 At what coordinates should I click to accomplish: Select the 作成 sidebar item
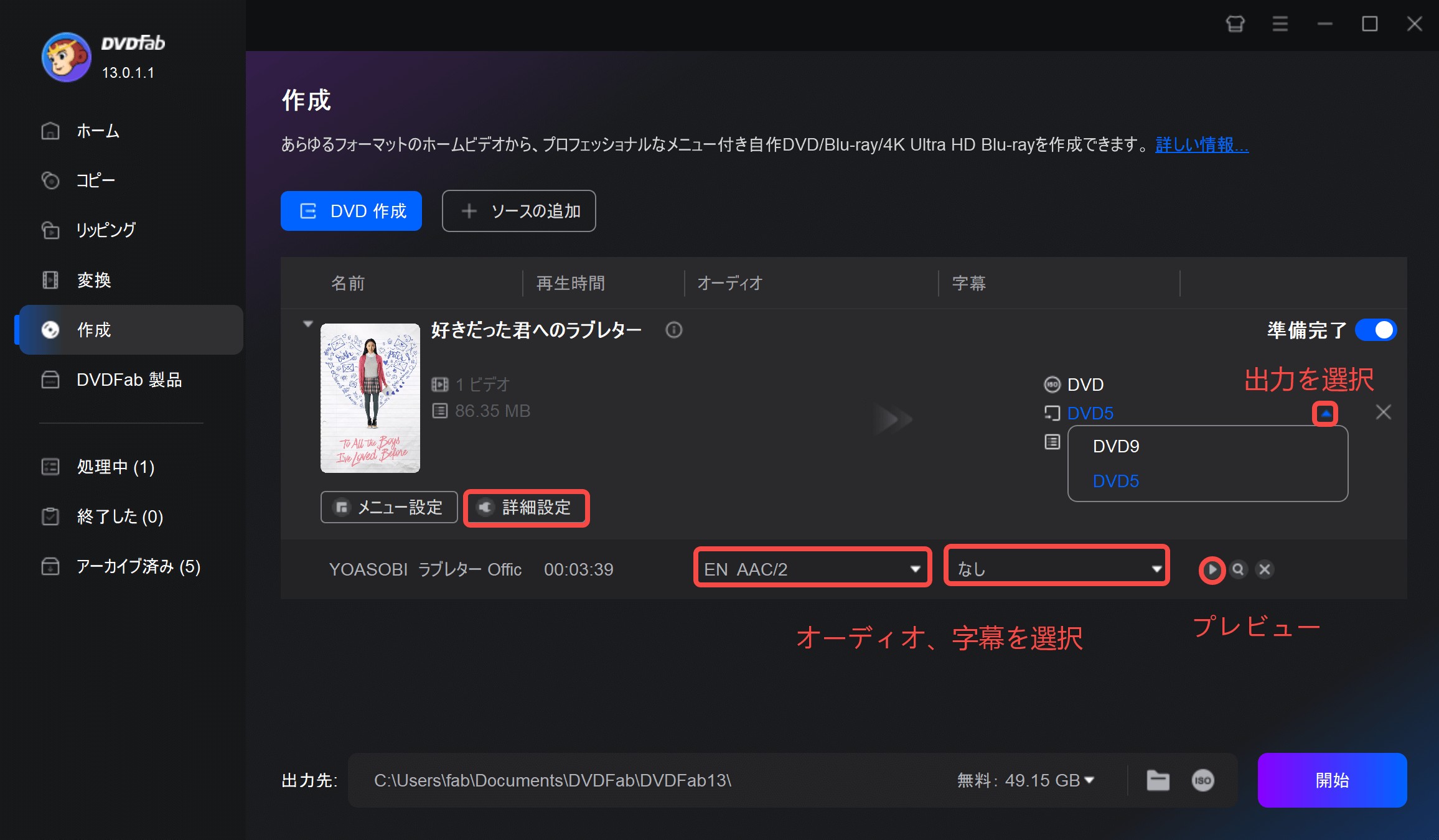tap(131, 330)
